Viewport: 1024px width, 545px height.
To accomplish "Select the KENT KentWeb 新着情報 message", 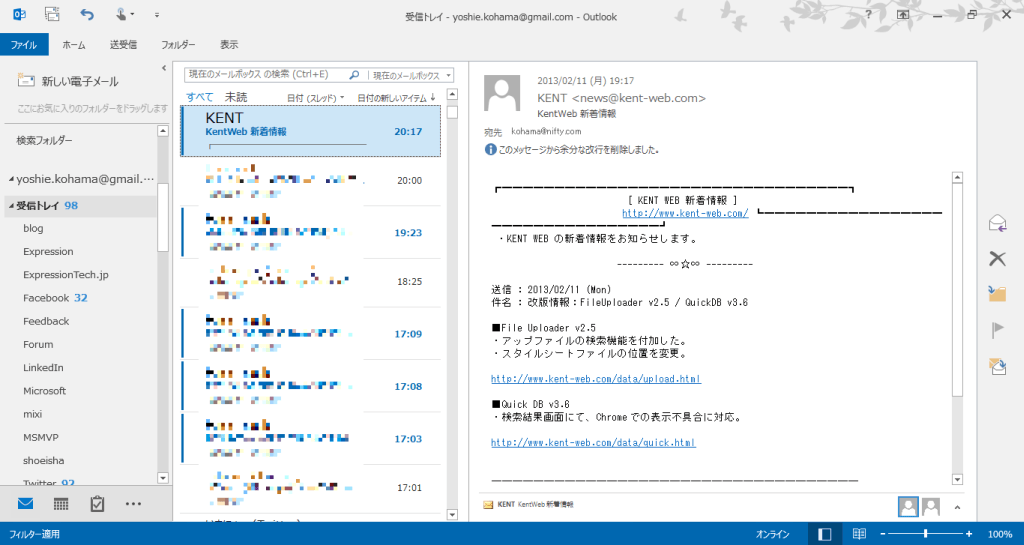I will click(x=311, y=131).
